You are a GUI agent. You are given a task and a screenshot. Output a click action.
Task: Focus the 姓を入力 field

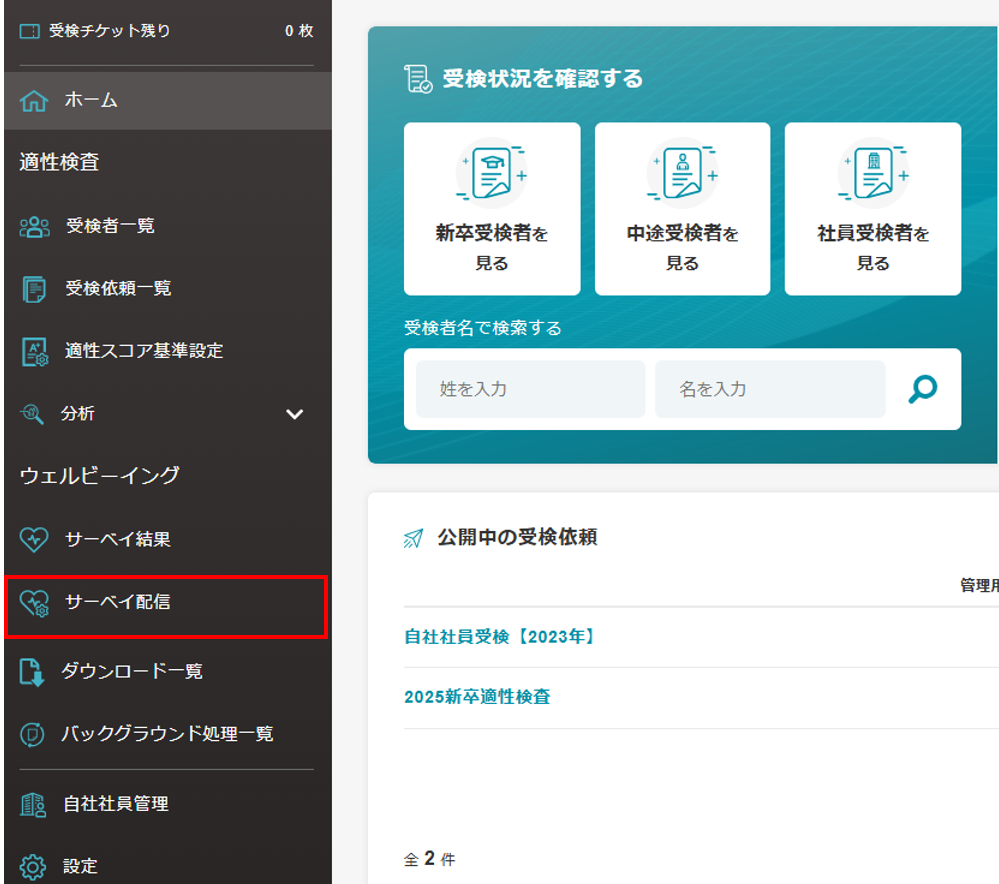pyautogui.click(x=531, y=389)
